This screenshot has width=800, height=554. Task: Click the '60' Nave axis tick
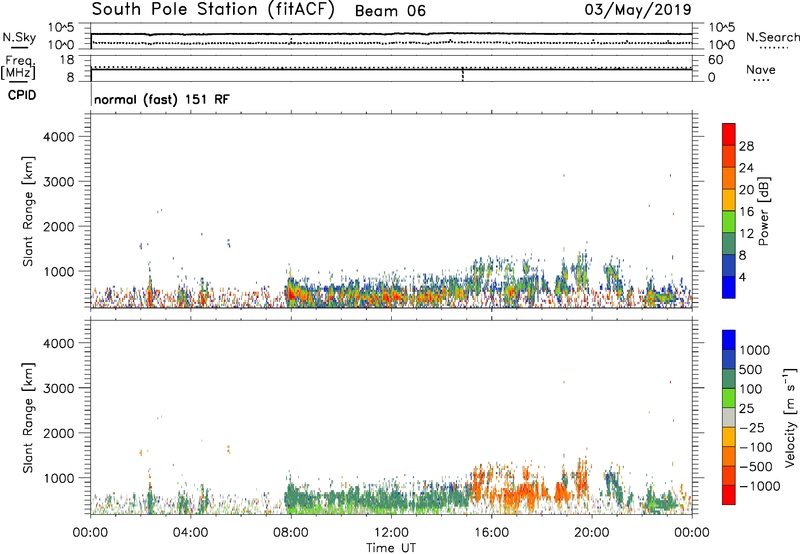pyautogui.click(x=716, y=60)
